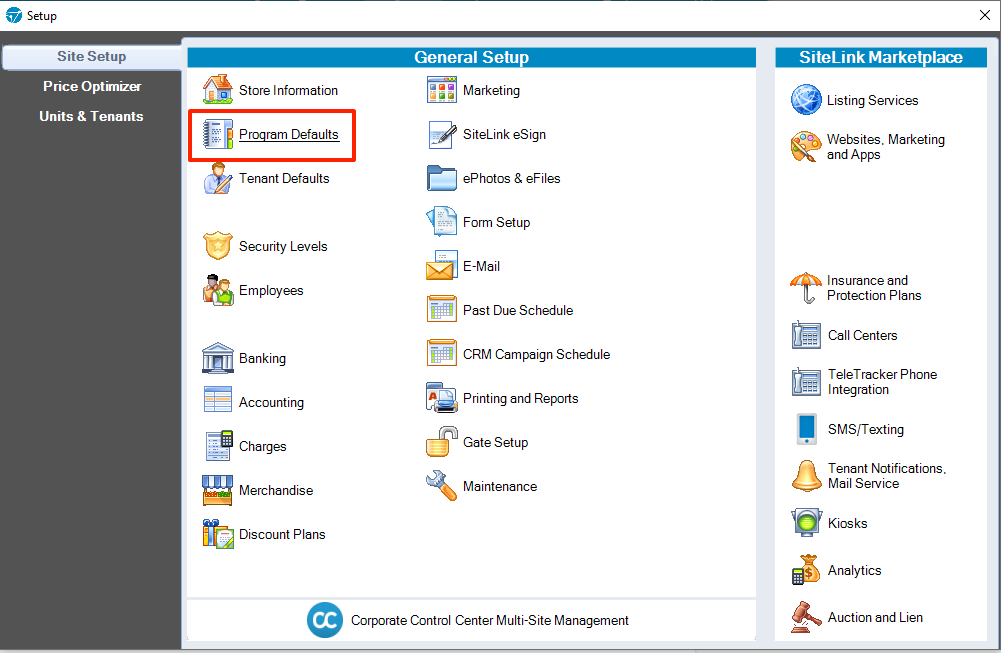This screenshot has width=1001, height=653.
Task: Select the Gate Setup padlock icon
Action: pyautogui.click(x=442, y=442)
